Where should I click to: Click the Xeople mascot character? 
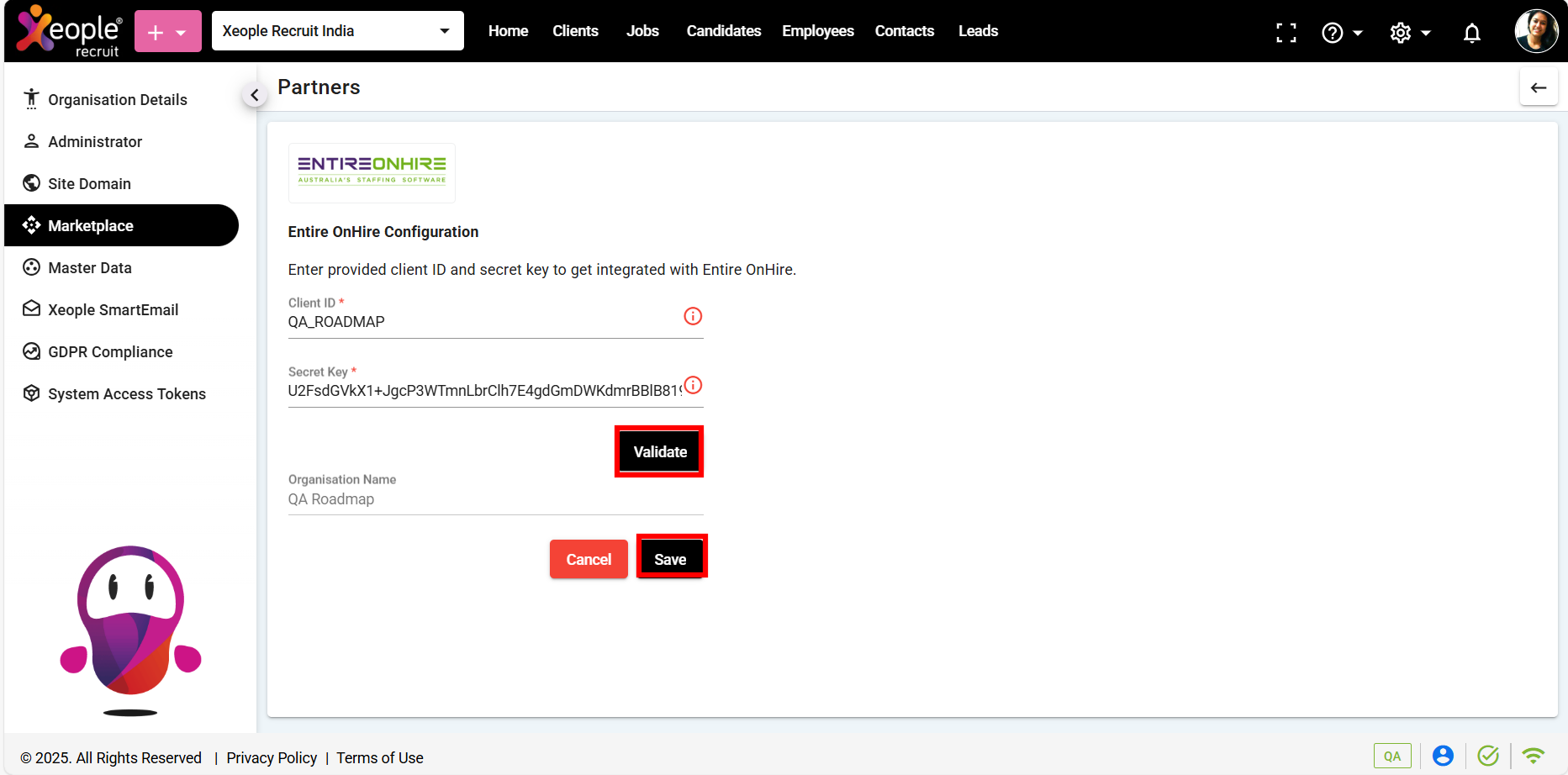pos(131,629)
